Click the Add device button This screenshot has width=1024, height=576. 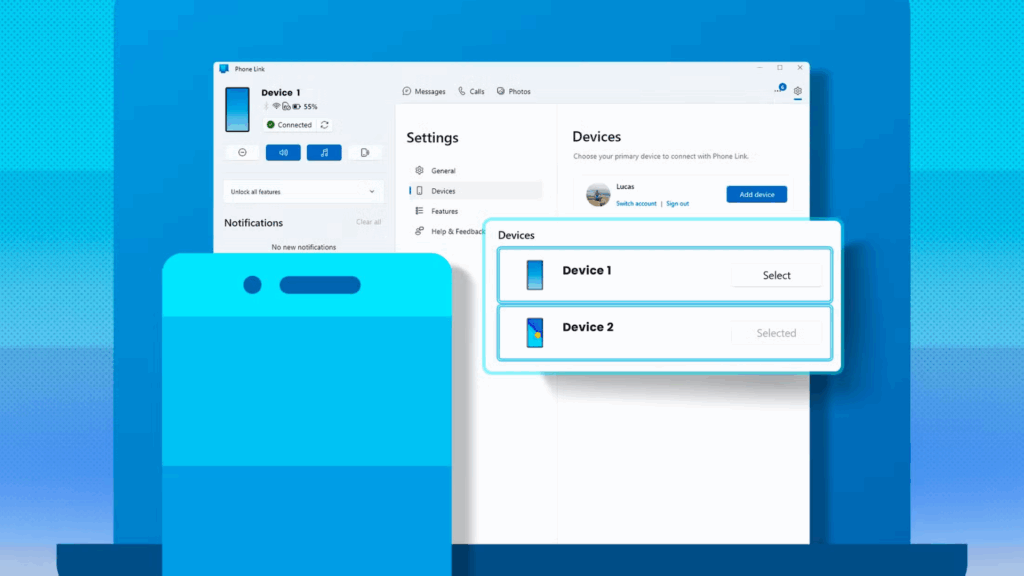tap(756, 195)
